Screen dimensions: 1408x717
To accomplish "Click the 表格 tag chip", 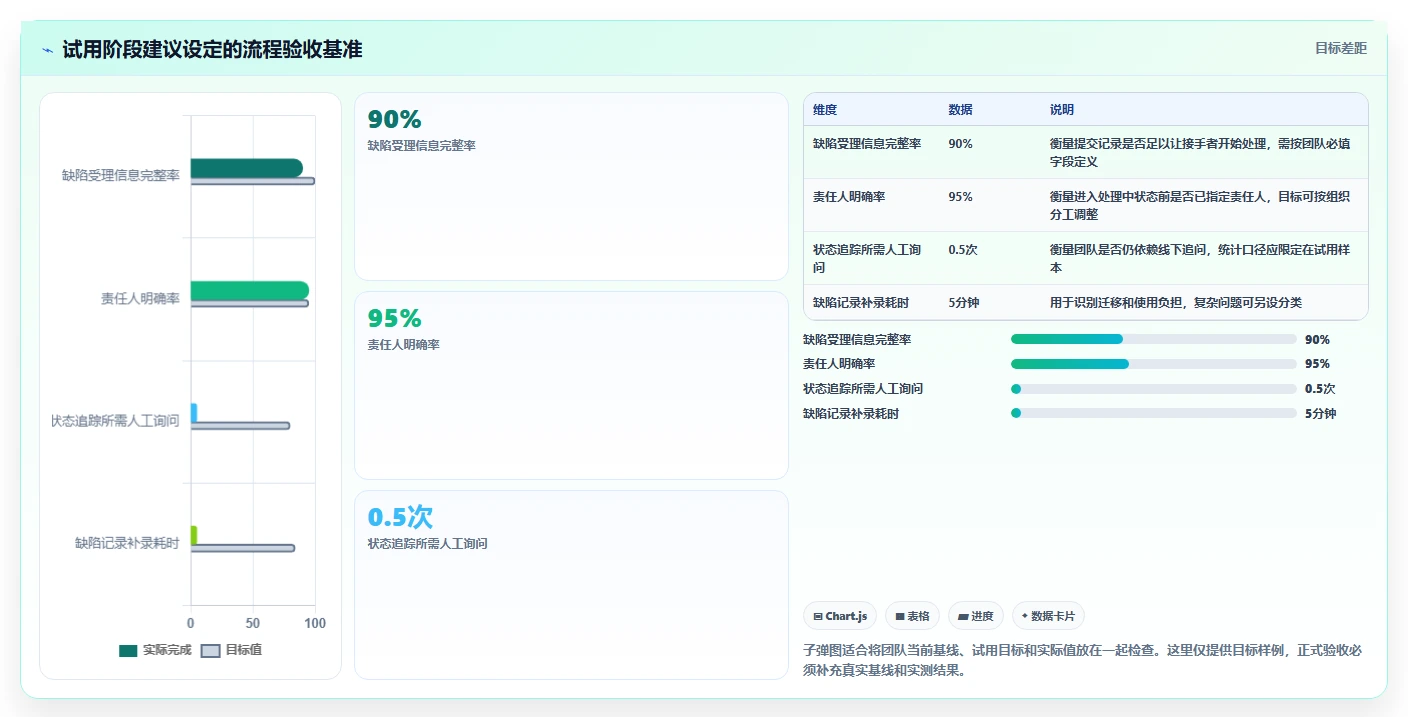I will [913, 616].
